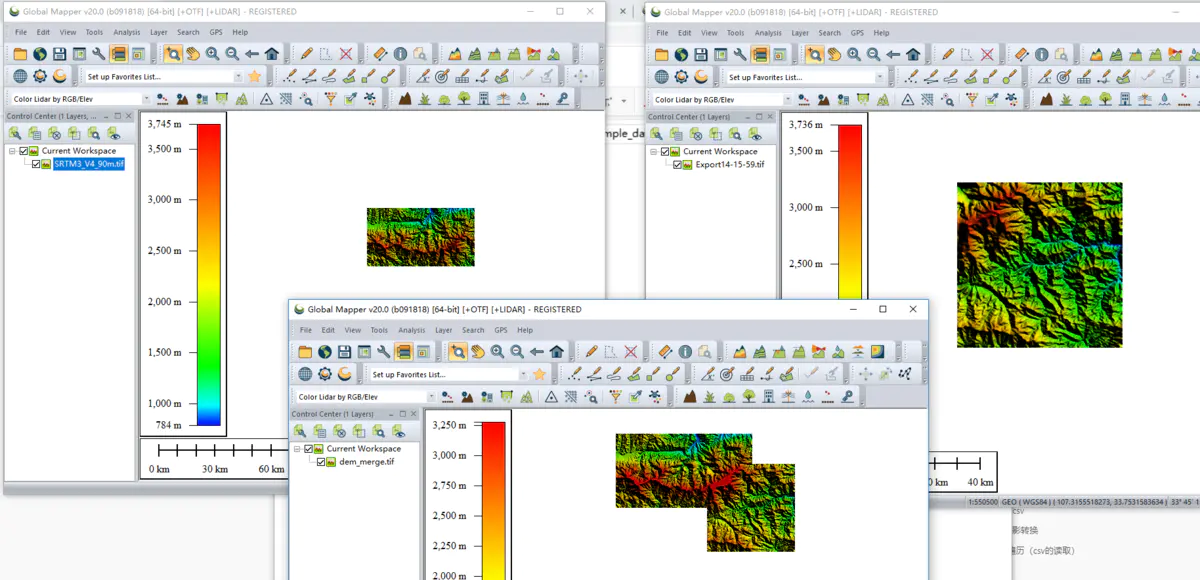Click classify ground icon in Export14 window
The image size is (1200, 580).
1046,98
